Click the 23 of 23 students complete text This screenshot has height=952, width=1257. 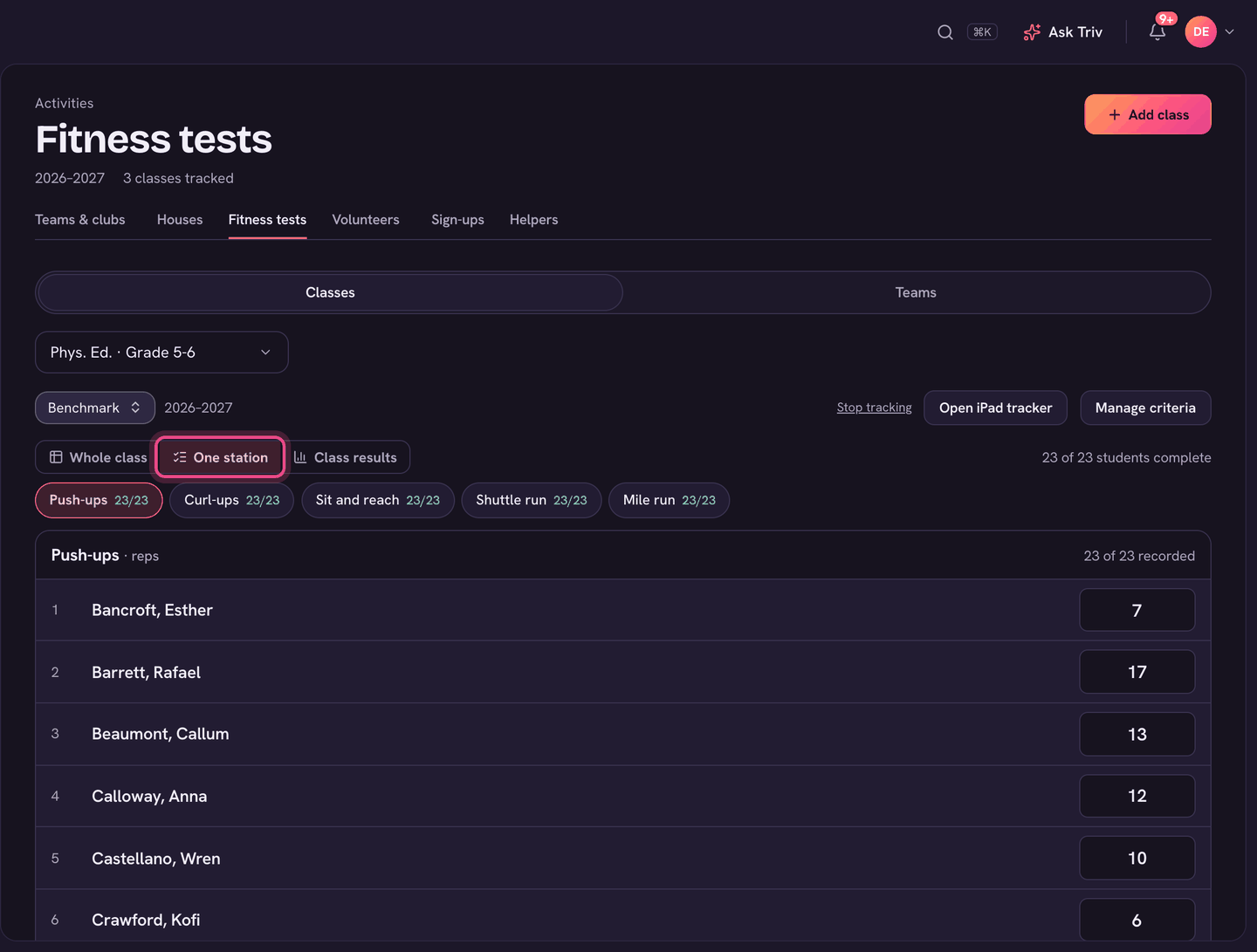click(1126, 457)
